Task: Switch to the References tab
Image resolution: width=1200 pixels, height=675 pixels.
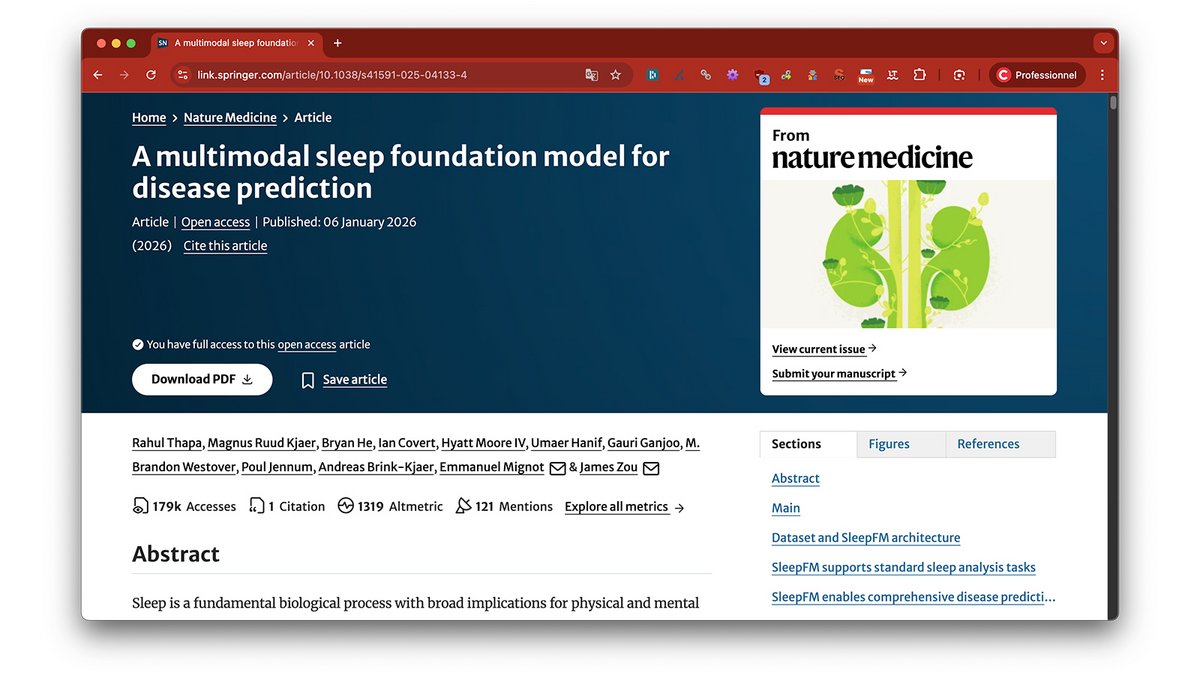Action: tap(988, 444)
